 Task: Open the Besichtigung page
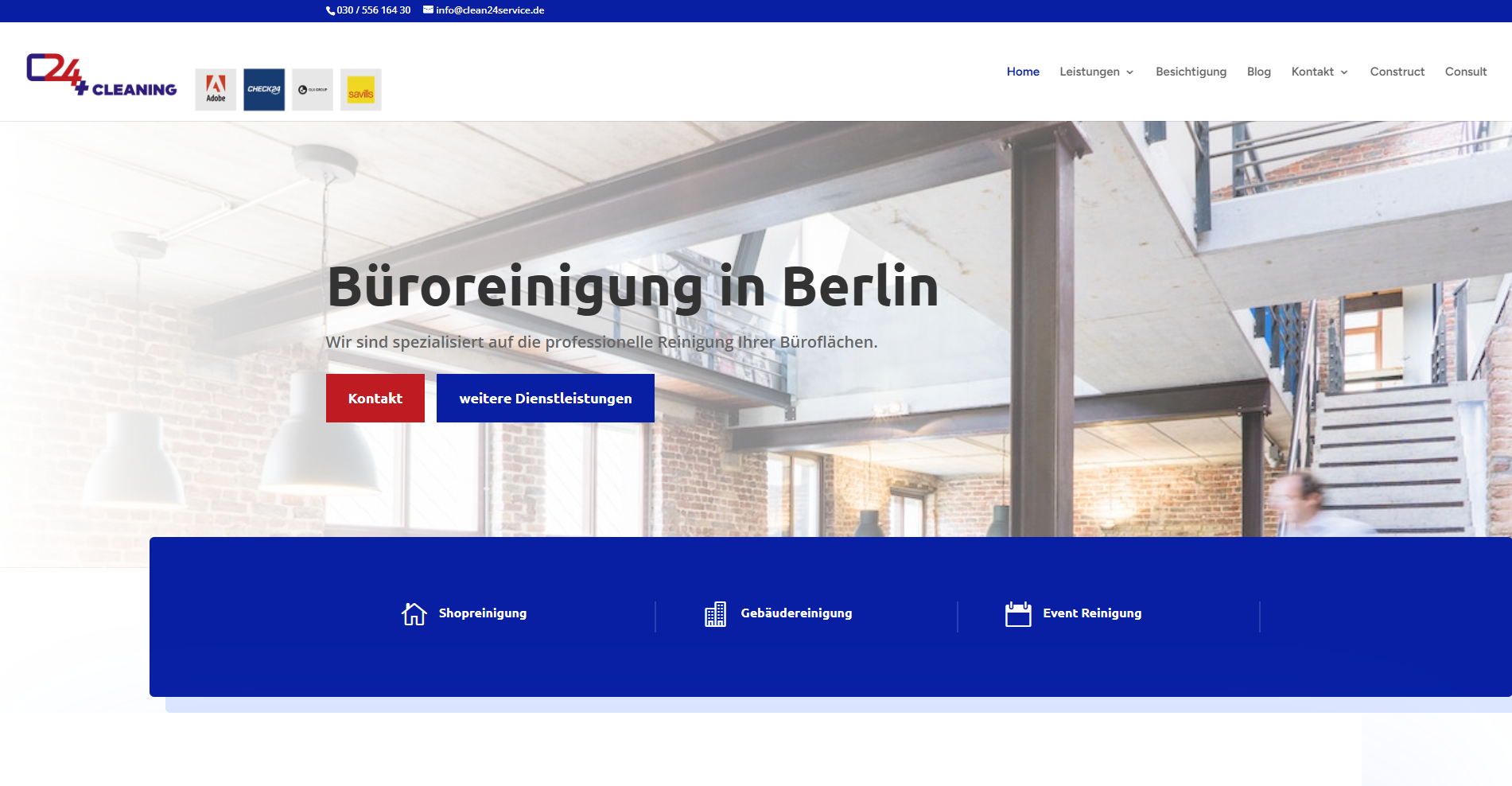click(x=1191, y=72)
